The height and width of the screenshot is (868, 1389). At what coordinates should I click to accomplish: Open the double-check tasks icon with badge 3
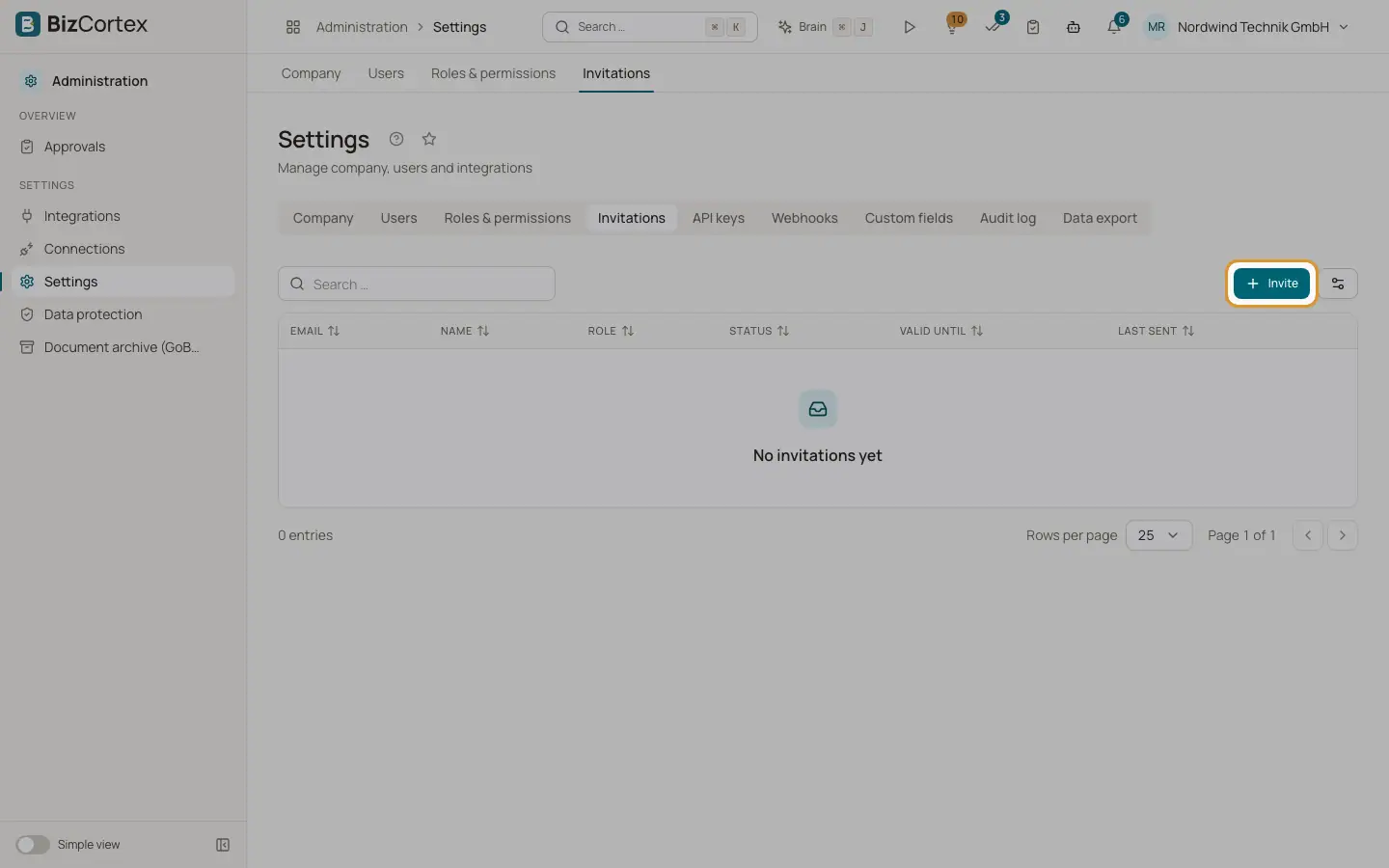(x=994, y=27)
